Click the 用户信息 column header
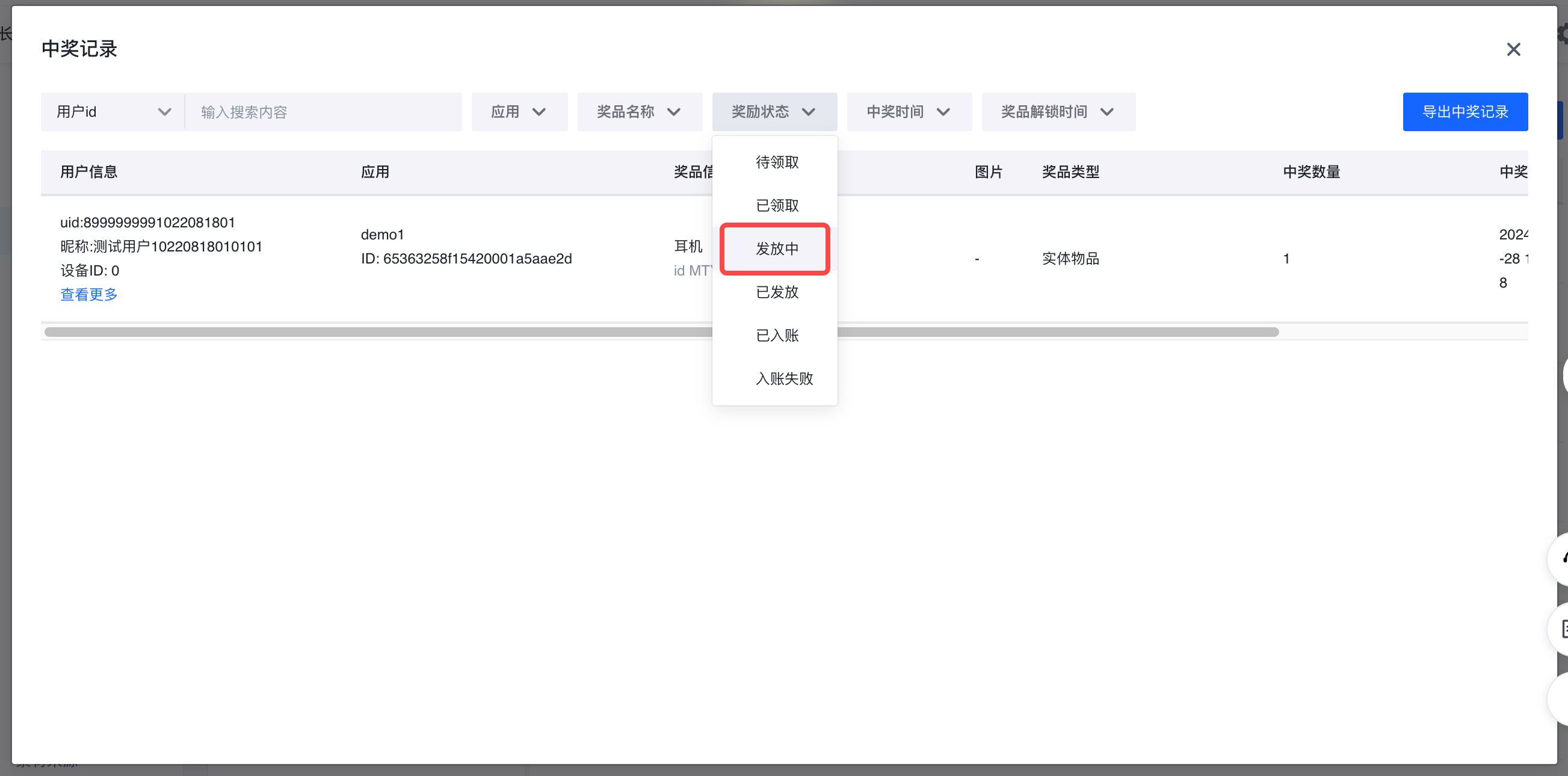 pos(89,172)
